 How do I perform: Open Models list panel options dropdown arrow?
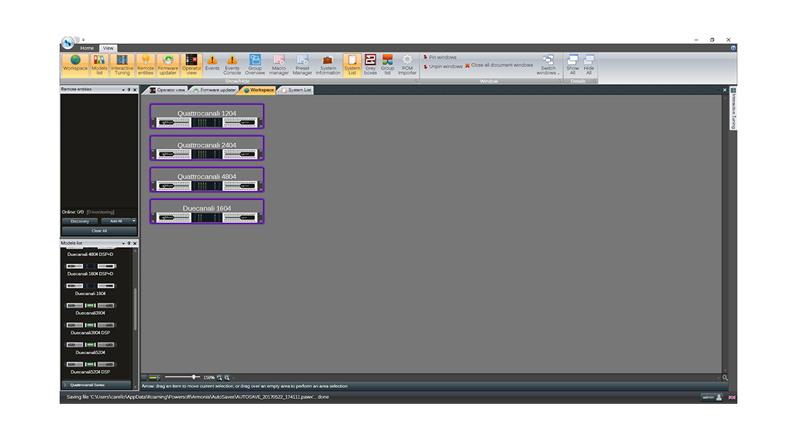[x=123, y=243]
